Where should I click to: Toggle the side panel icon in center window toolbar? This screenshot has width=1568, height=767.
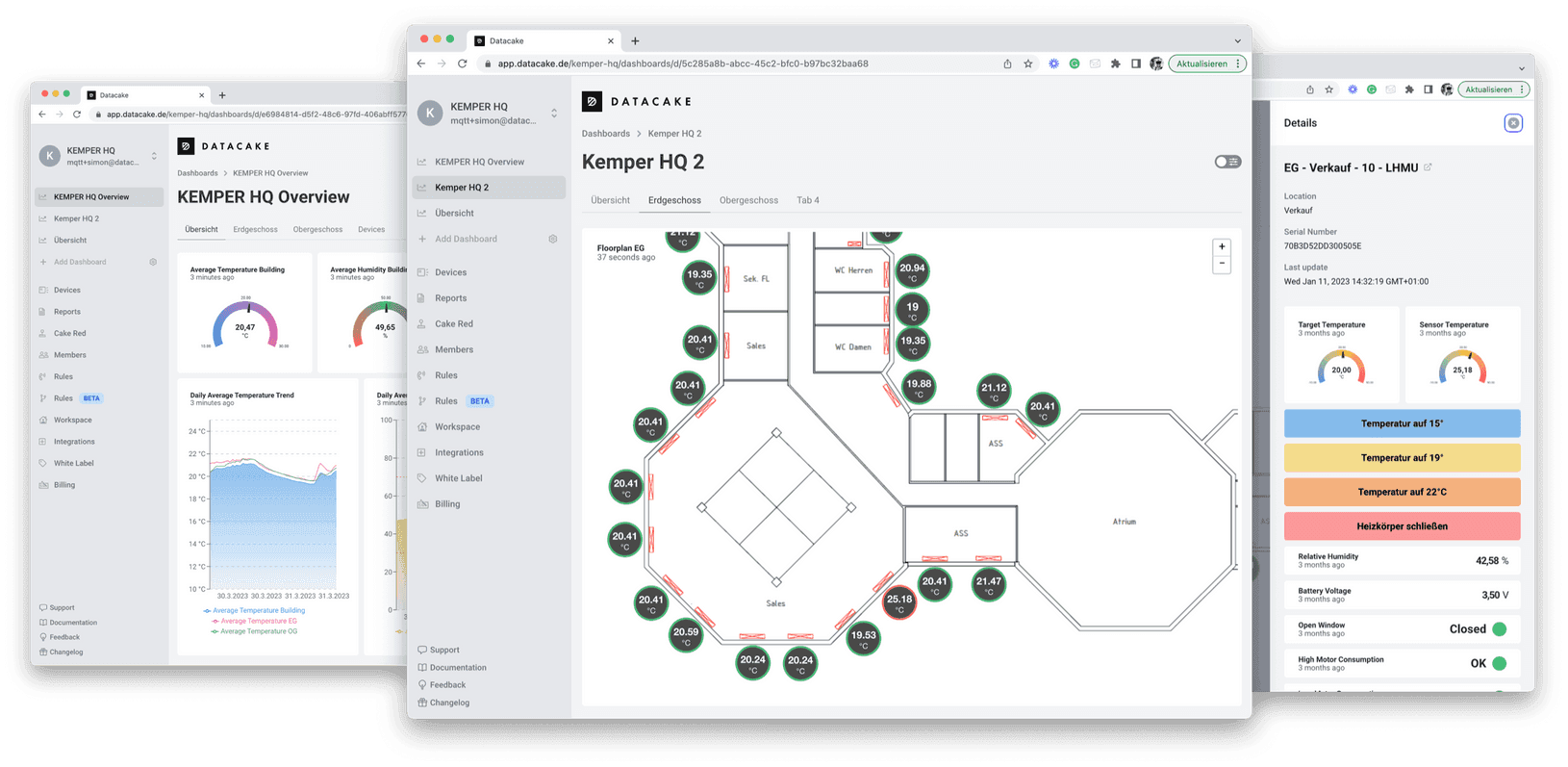(x=1136, y=64)
